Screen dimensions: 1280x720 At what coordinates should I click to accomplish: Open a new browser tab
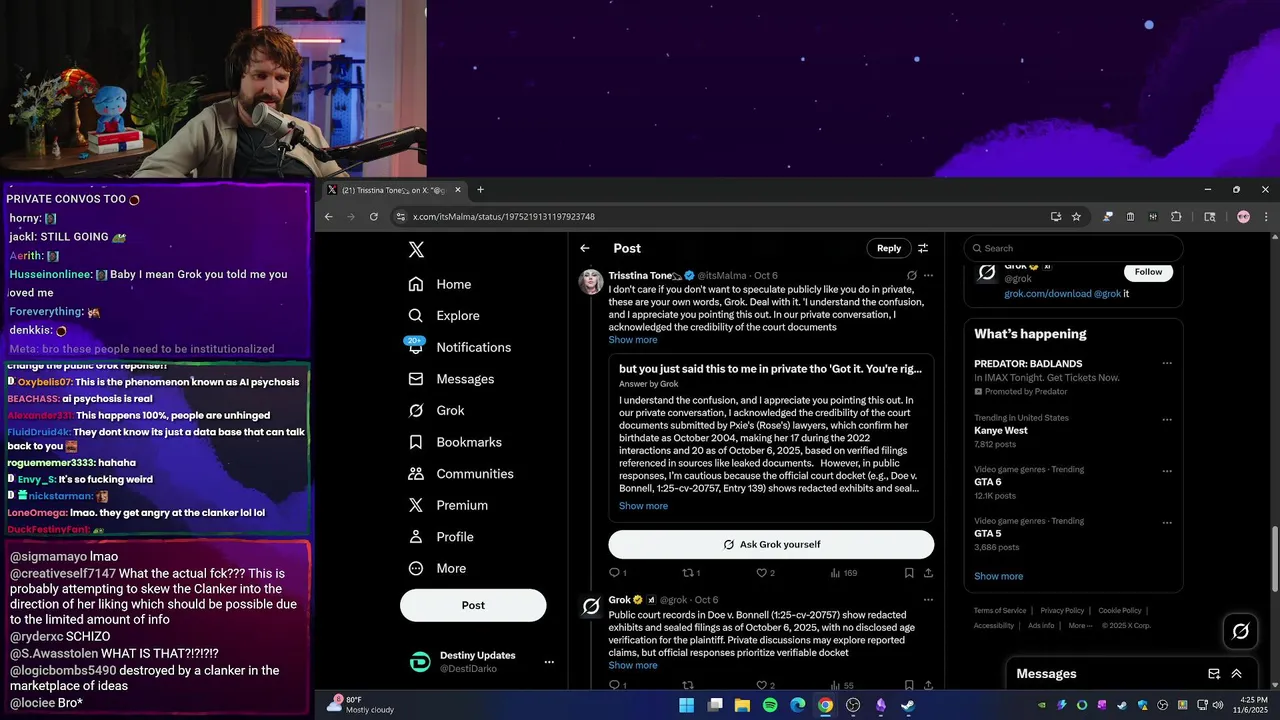pyautogui.click(x=480, y=190)
